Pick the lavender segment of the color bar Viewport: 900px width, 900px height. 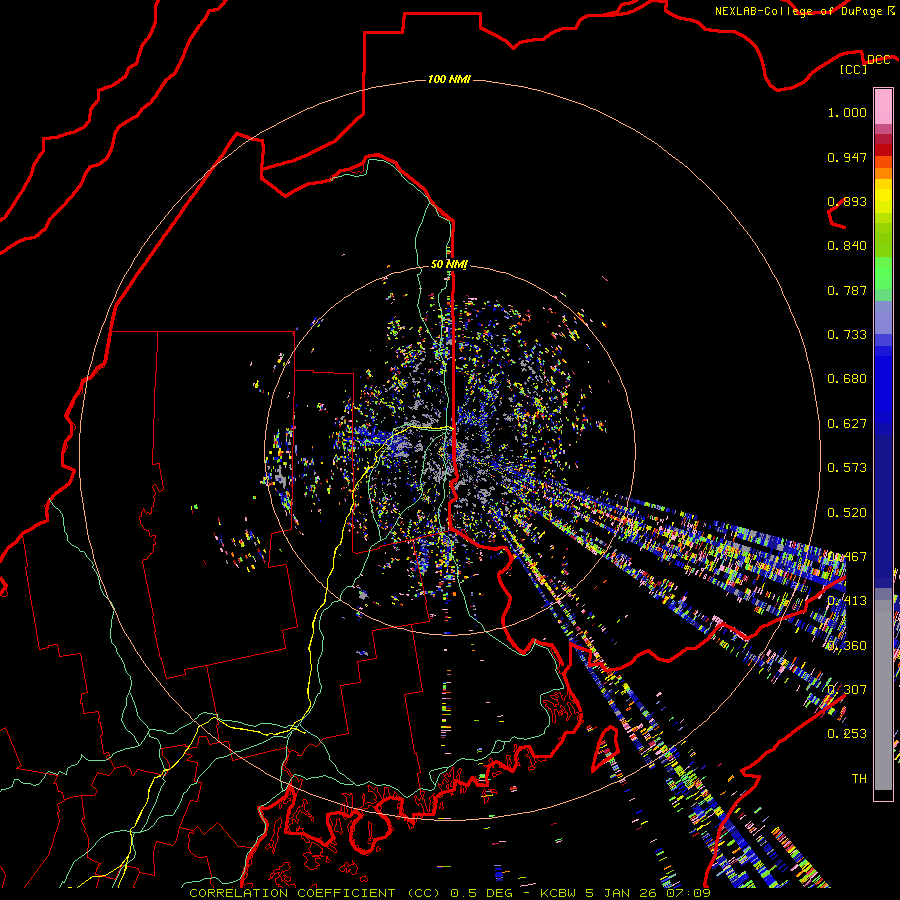point(883,317)
